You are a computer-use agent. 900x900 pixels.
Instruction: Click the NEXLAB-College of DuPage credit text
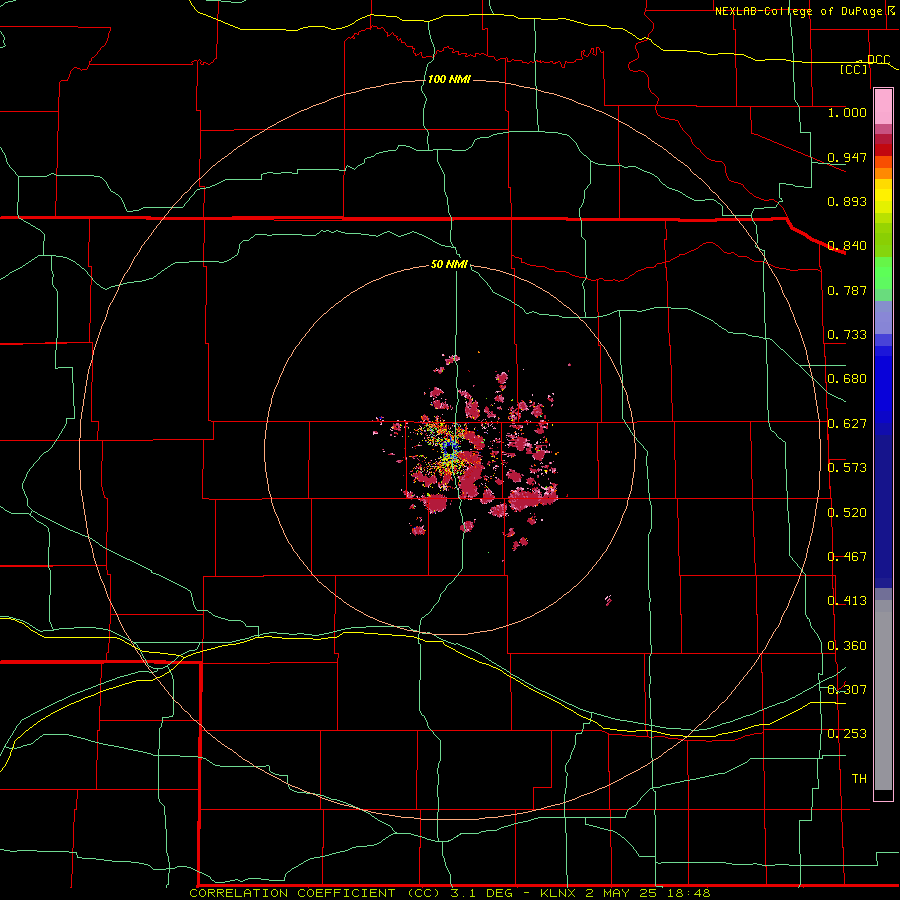coord(798,11)
